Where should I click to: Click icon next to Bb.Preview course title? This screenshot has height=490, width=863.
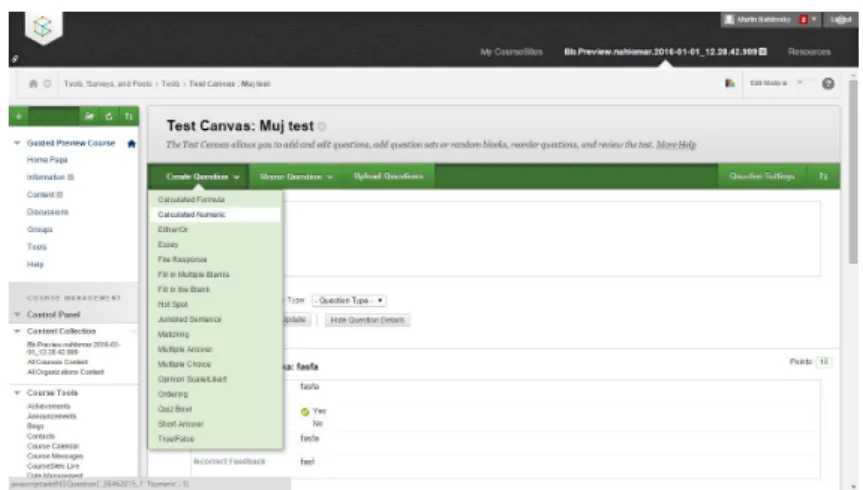(763, 52)
